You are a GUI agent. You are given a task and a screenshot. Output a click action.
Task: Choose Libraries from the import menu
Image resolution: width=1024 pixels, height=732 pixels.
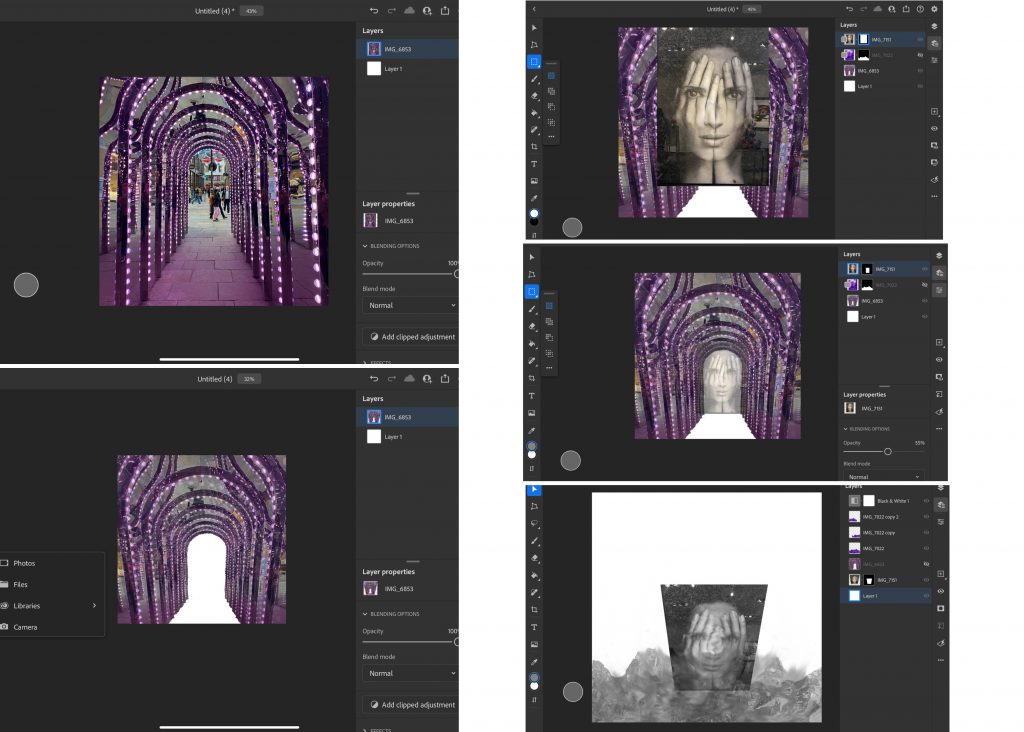(27, 605)
